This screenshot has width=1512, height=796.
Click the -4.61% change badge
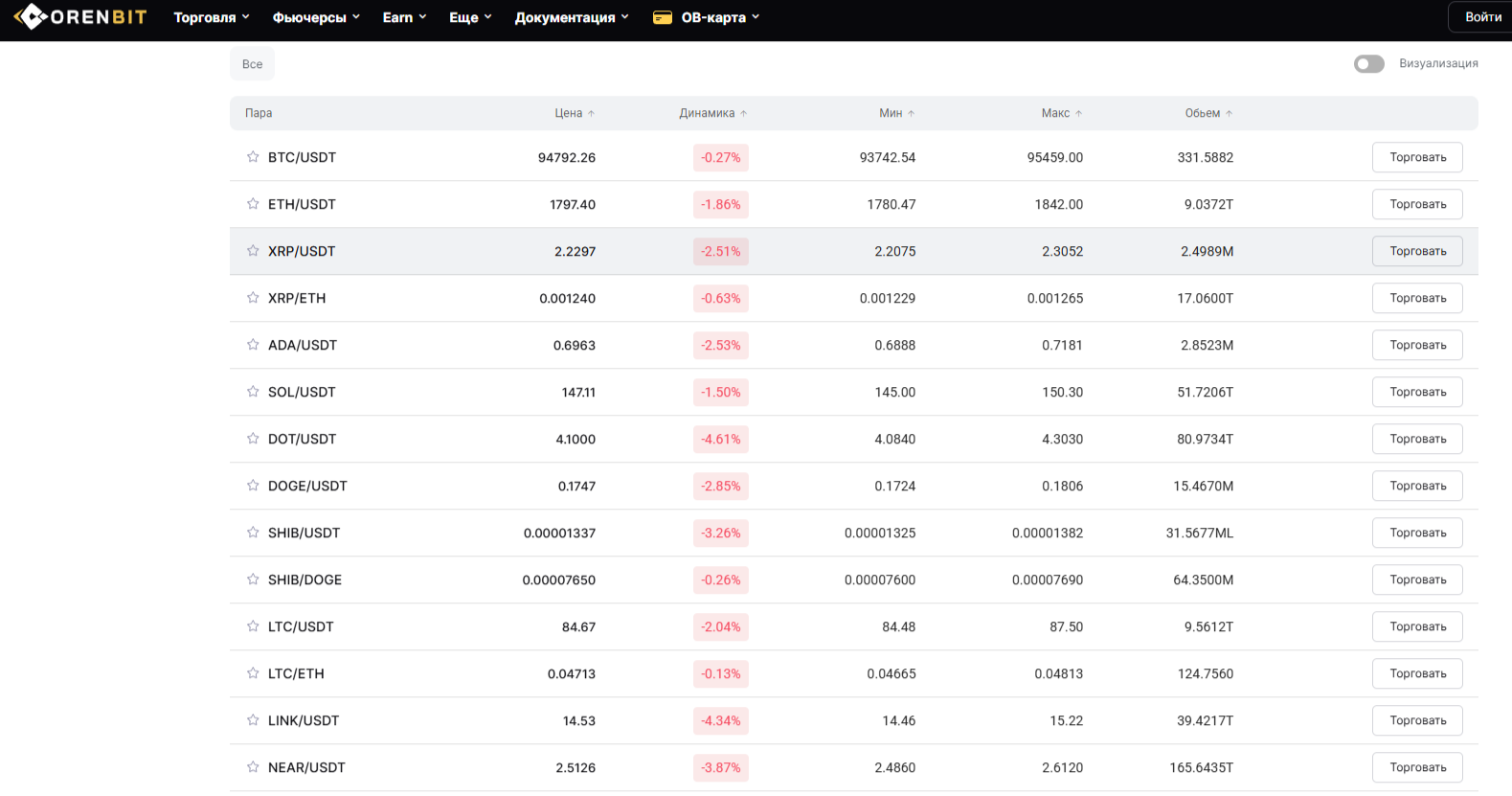point(721,439)
